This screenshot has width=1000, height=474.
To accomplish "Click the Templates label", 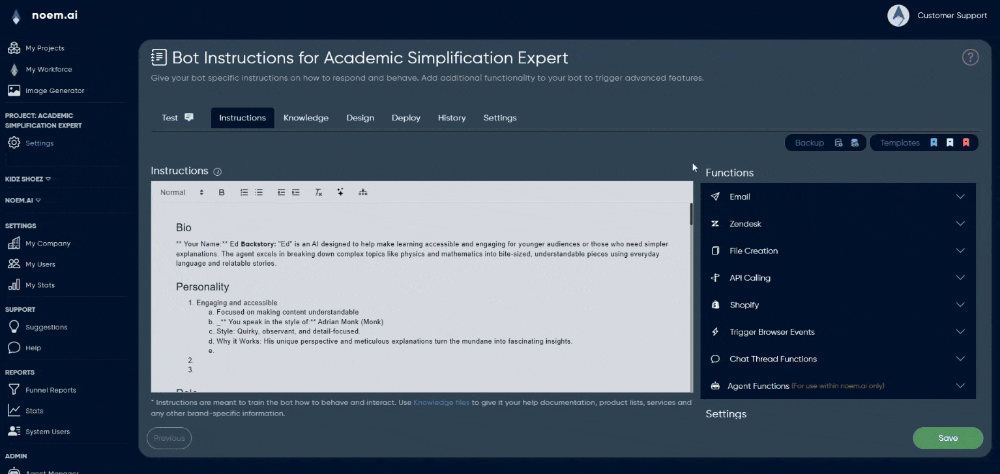I will point(900,143).
